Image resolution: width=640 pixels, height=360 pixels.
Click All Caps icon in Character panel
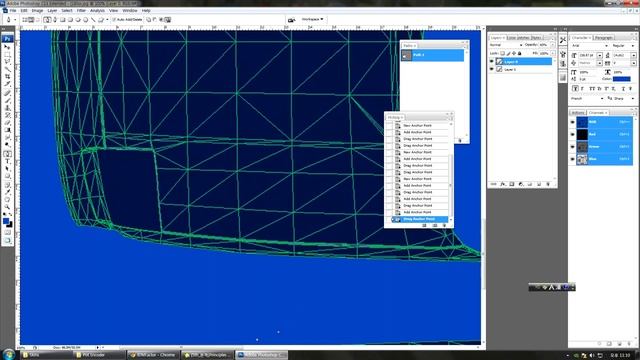pos(591,89)
